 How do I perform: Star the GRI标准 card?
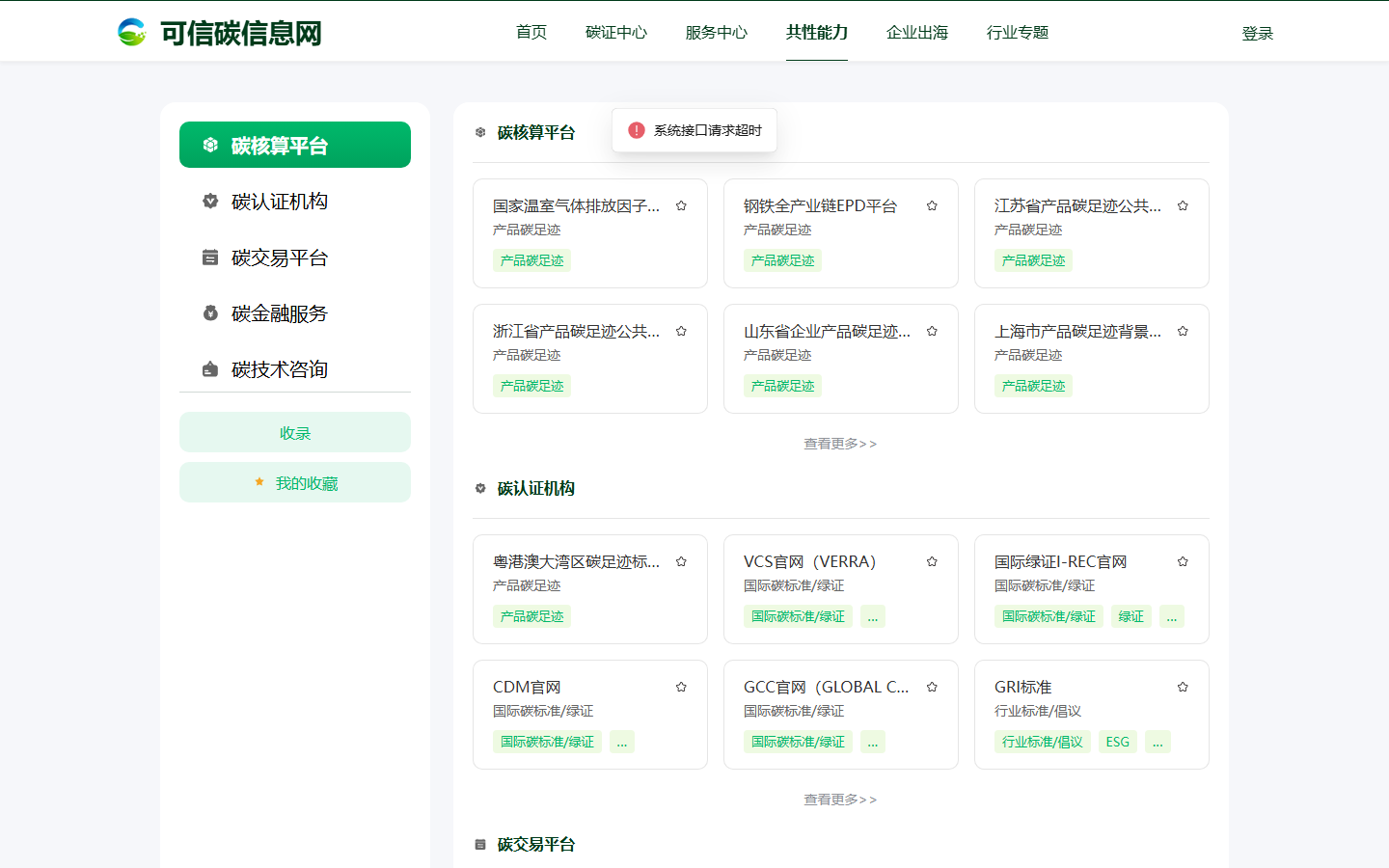pyautogui.click(x=1183, y=687)
